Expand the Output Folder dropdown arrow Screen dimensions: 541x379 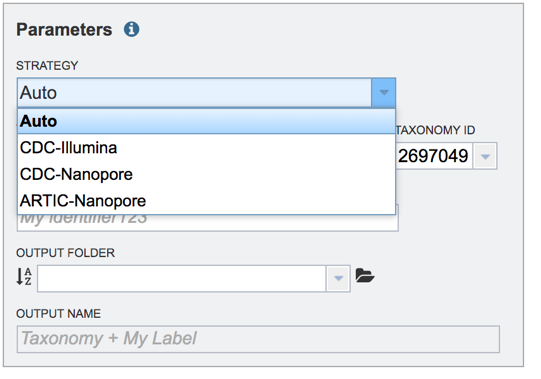[x=338, y=278]
